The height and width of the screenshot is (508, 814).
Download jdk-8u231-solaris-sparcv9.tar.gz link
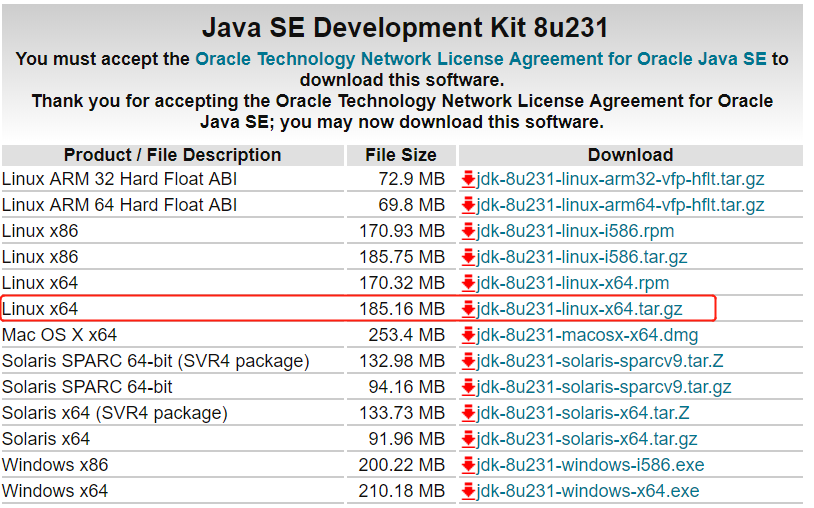coord(604,387)
